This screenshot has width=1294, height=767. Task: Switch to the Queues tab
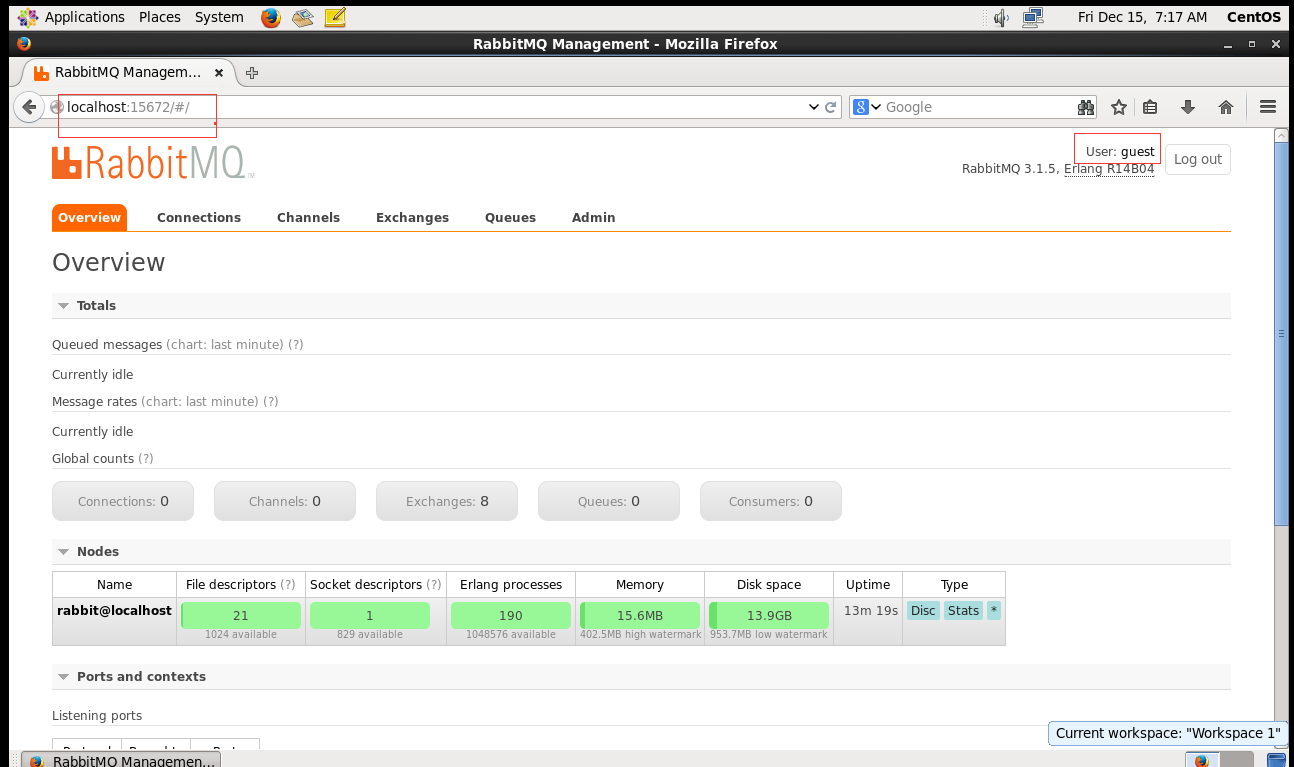510,218
